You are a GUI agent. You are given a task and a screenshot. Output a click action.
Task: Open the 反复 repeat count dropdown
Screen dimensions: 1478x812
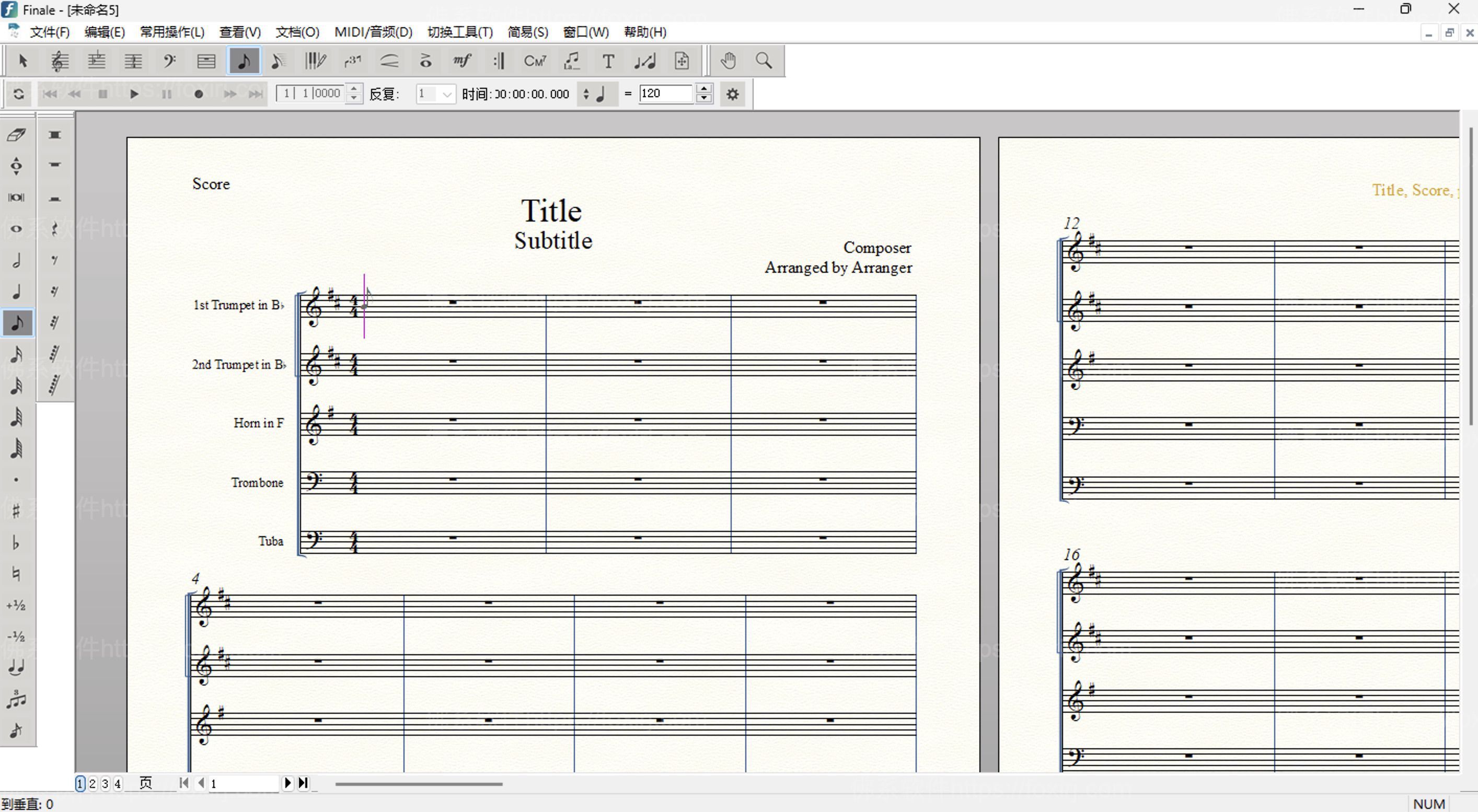447,94
